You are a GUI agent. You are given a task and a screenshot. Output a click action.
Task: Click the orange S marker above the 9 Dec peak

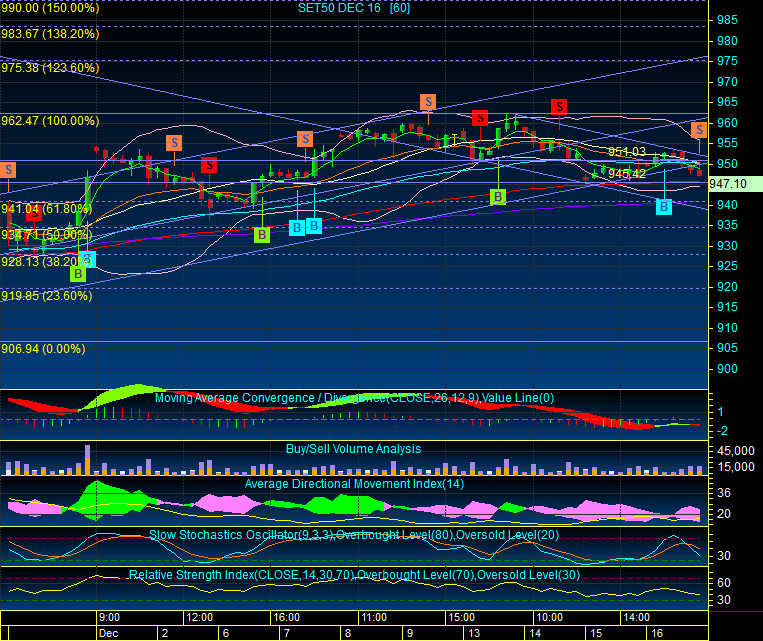tap(428, 102)
